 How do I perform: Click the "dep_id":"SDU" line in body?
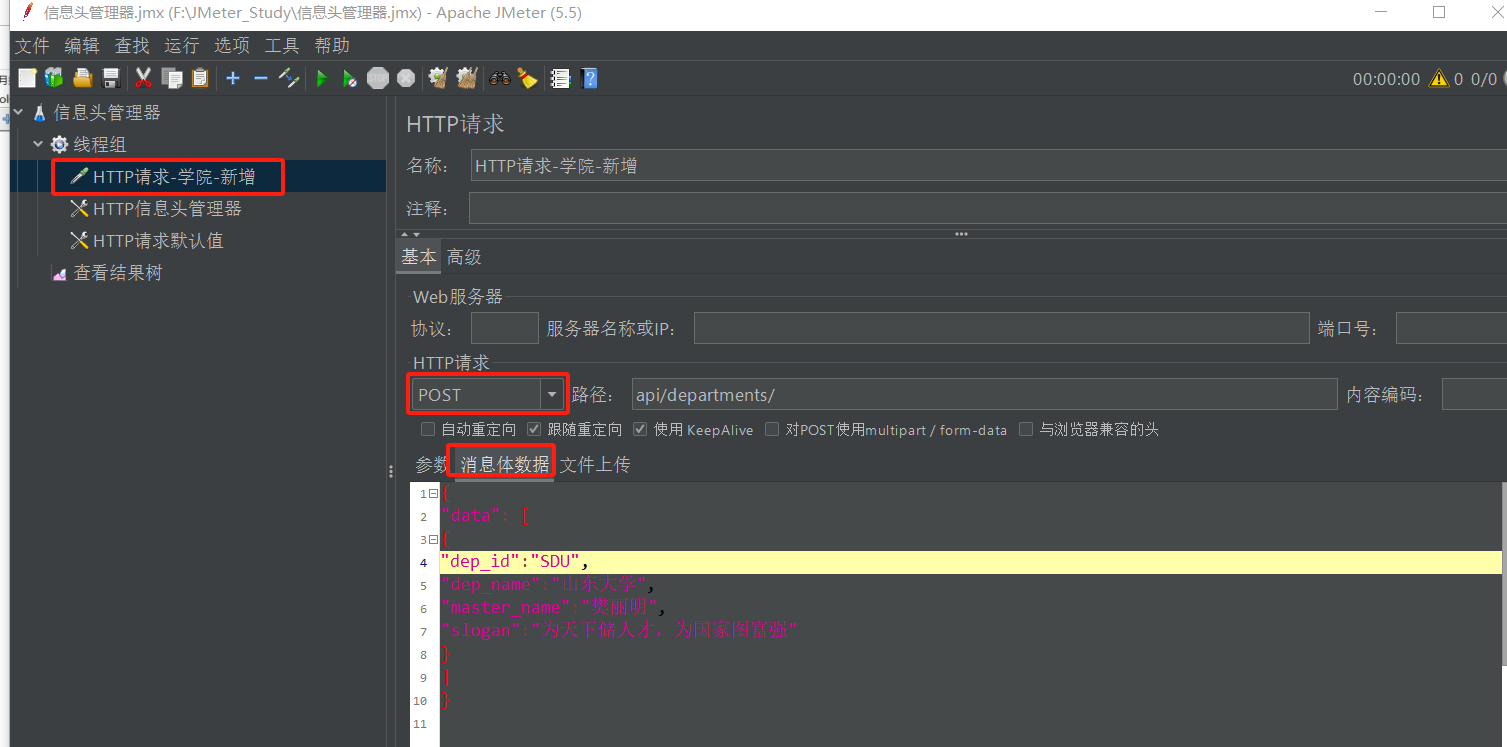click(971, 562)
